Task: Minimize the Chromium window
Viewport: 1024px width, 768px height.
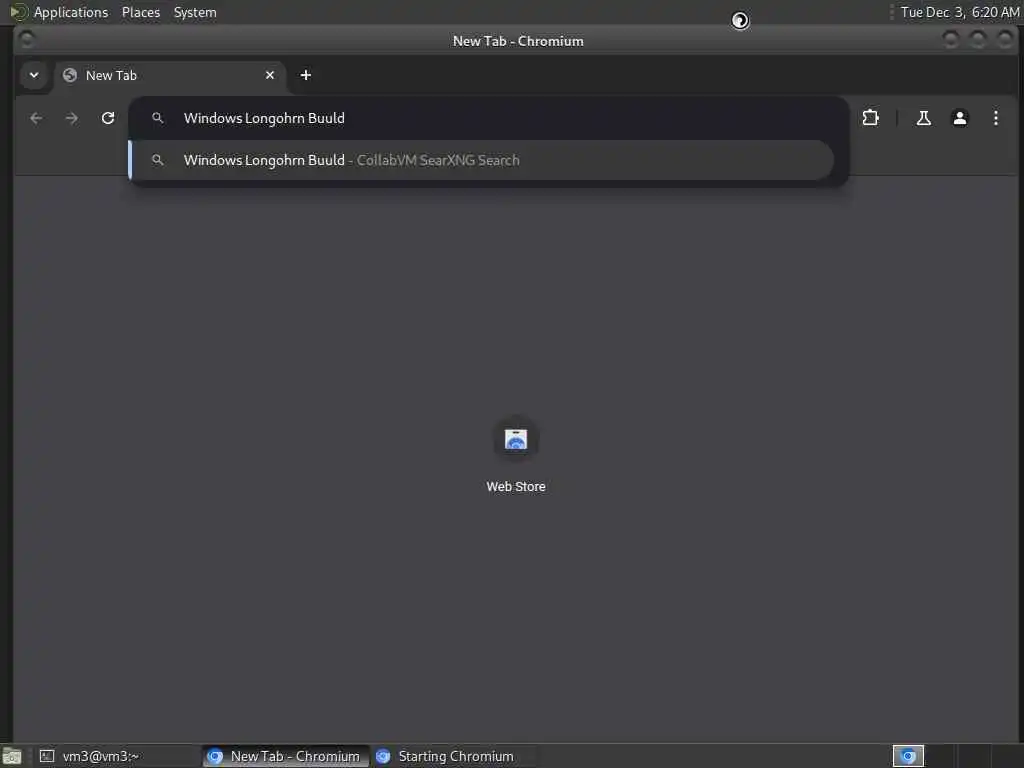Action: [950, 40]
